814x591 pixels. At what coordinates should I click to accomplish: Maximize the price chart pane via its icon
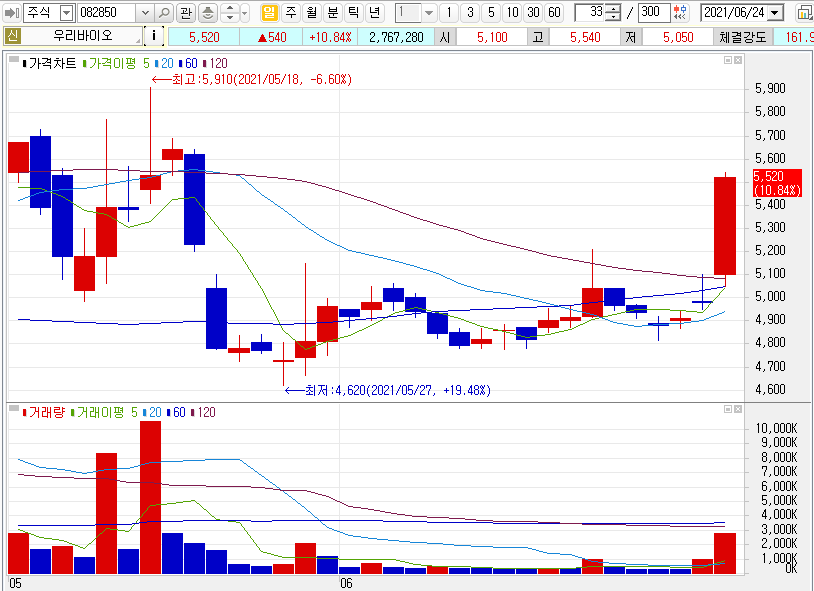pyautogui.click(x=728, y=60)
